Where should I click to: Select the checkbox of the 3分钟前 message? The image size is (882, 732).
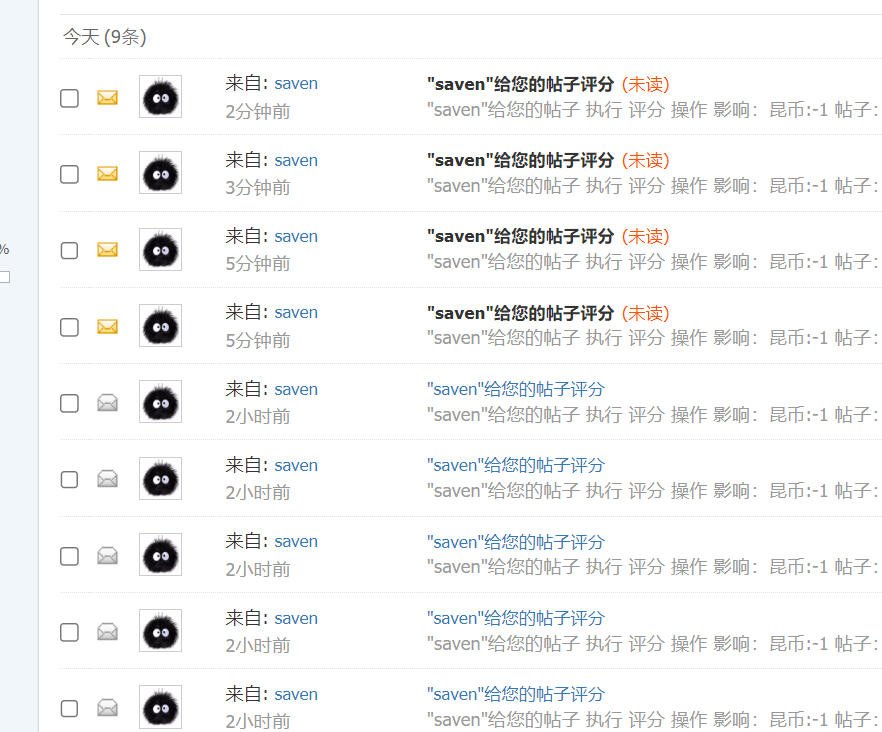coord(69,174)
